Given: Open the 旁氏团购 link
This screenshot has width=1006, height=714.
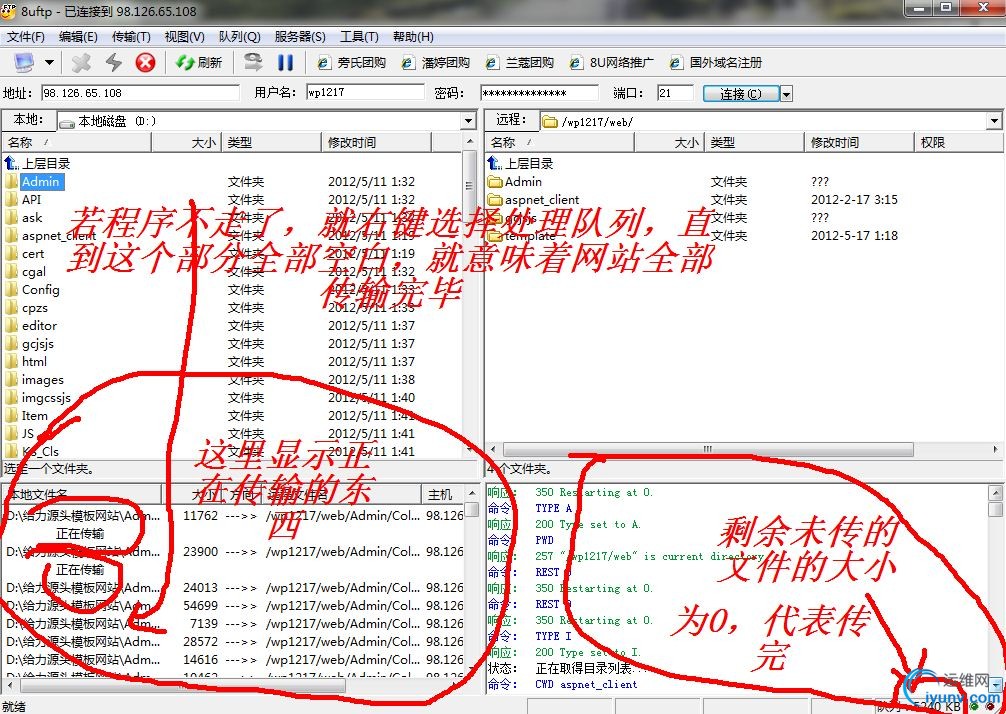Looking at the screenshot, I should point(352,63).
